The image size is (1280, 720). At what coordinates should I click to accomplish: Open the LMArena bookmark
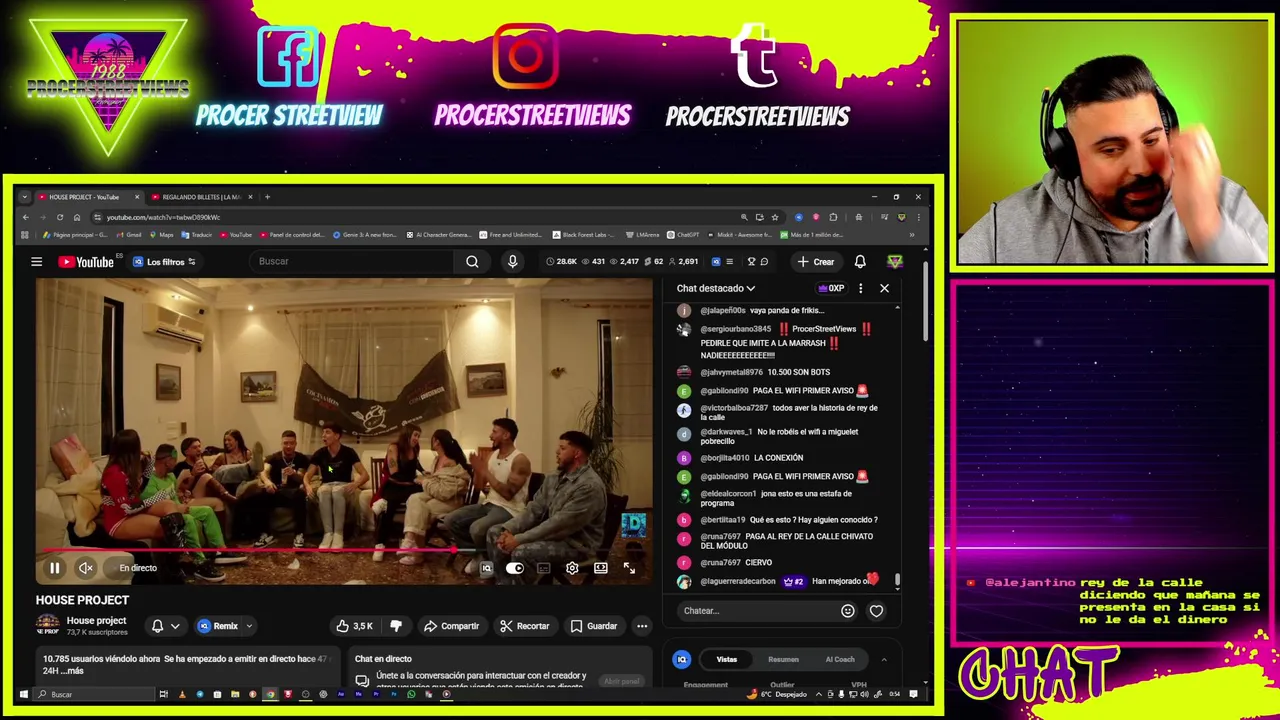(643, 235)
